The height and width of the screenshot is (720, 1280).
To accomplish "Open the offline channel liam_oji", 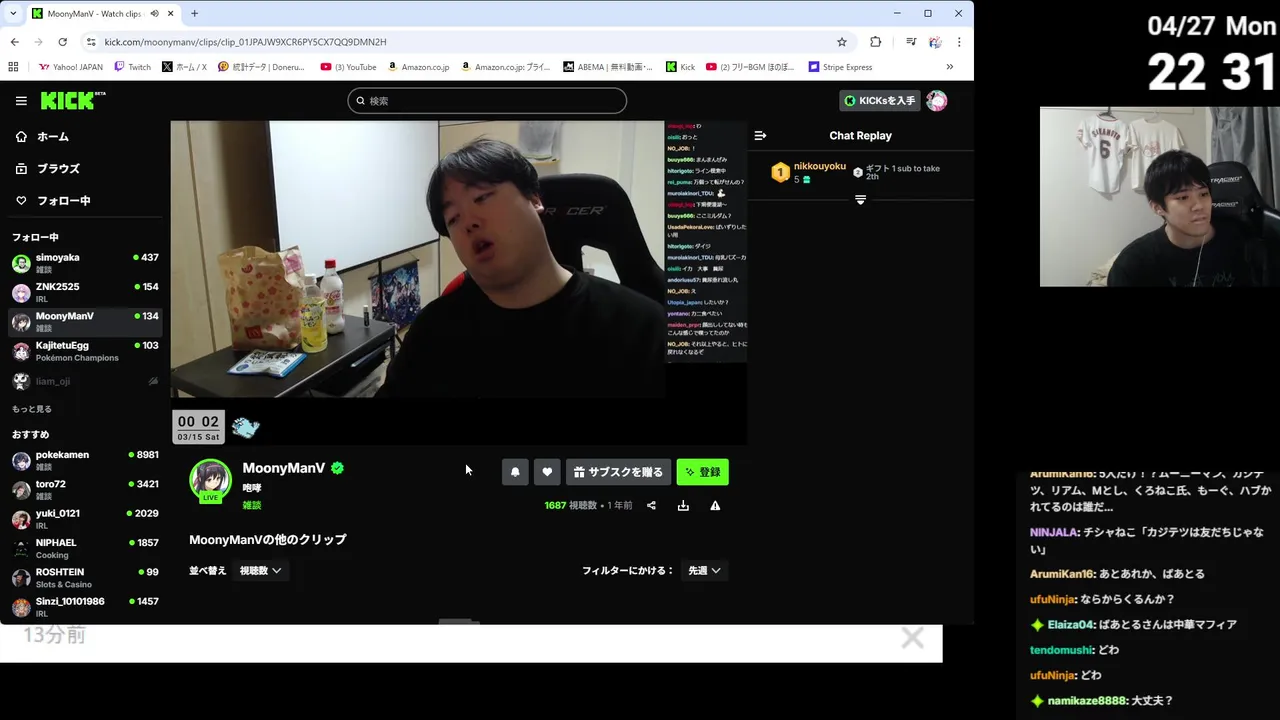I will (x=85, y=381).
